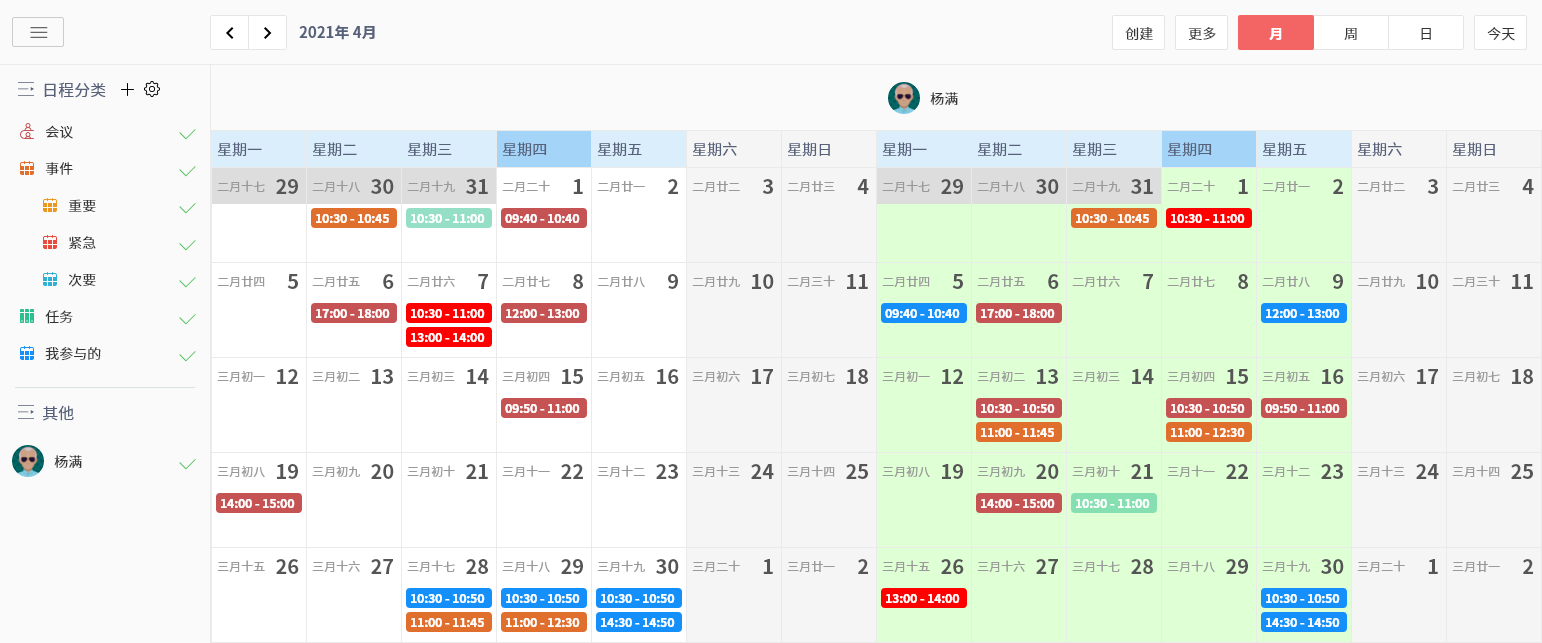Uncheck 杨满 in the sidebar list
This screenshot has width=1542, height=643.
click(x=186, y=463)
